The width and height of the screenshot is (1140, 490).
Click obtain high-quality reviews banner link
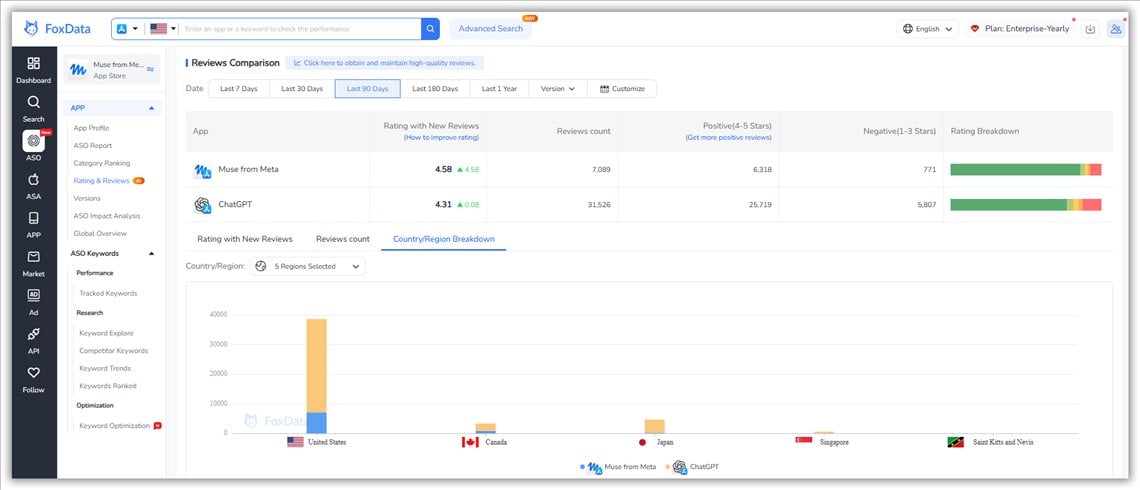click(x=385, y=63)
